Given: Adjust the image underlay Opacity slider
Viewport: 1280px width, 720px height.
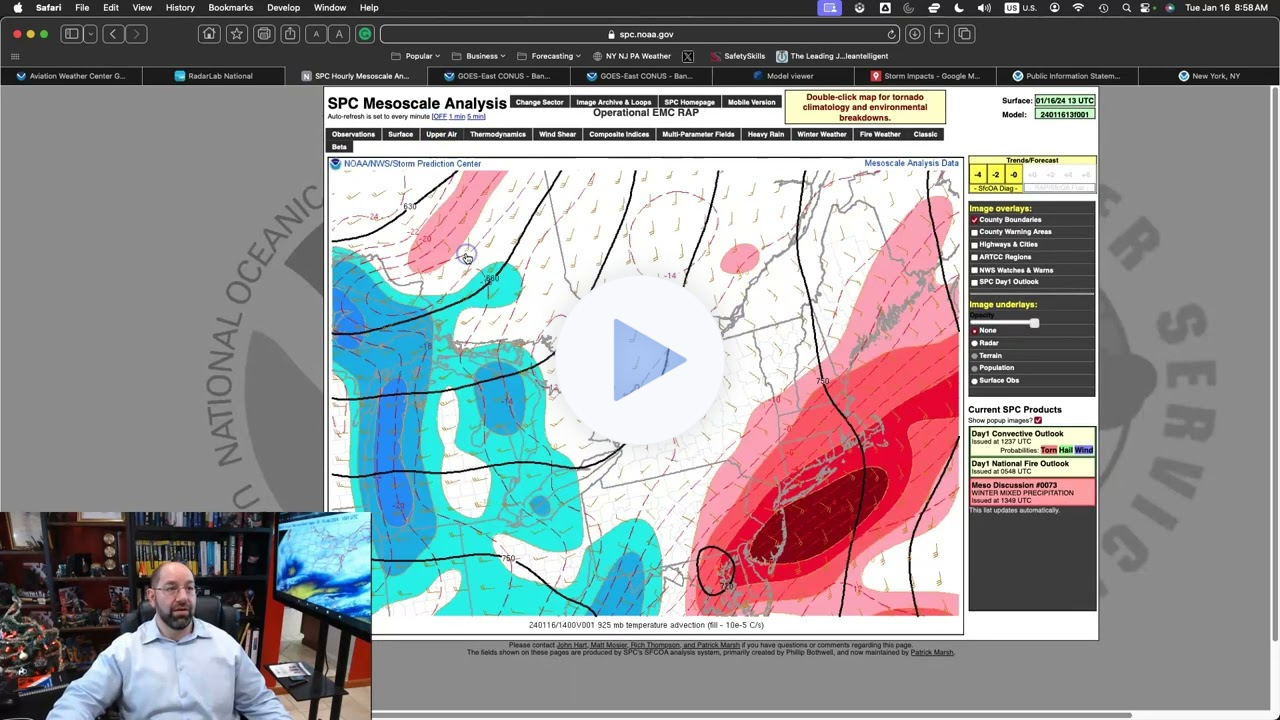Looking at the screenshot, I should click(x=1034, y=323).
